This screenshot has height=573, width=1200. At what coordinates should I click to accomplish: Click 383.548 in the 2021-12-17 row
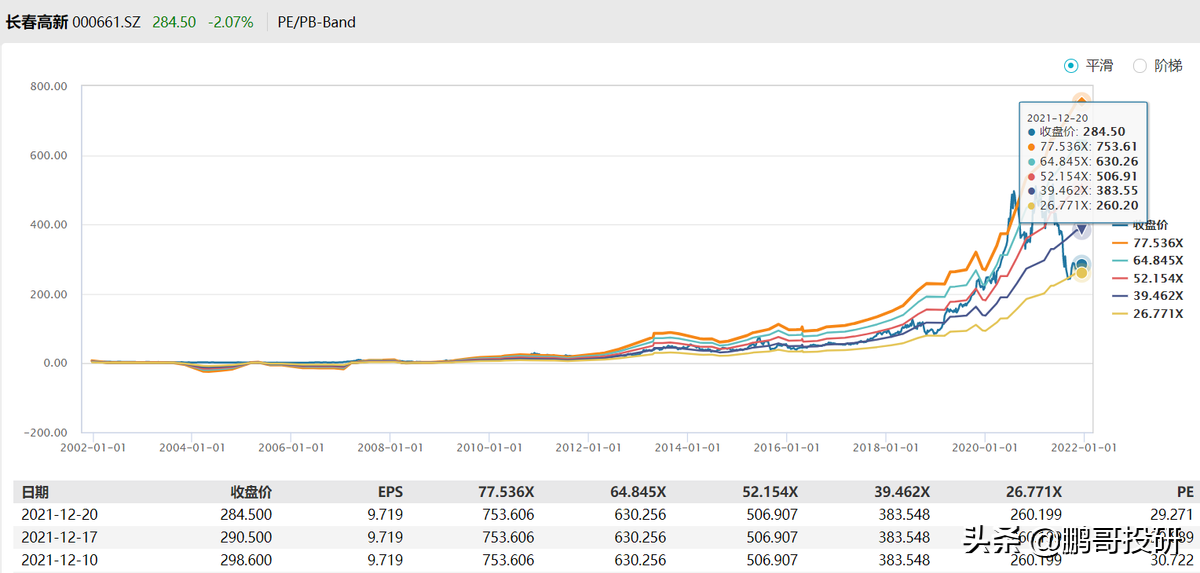click(x=905, y=536)
